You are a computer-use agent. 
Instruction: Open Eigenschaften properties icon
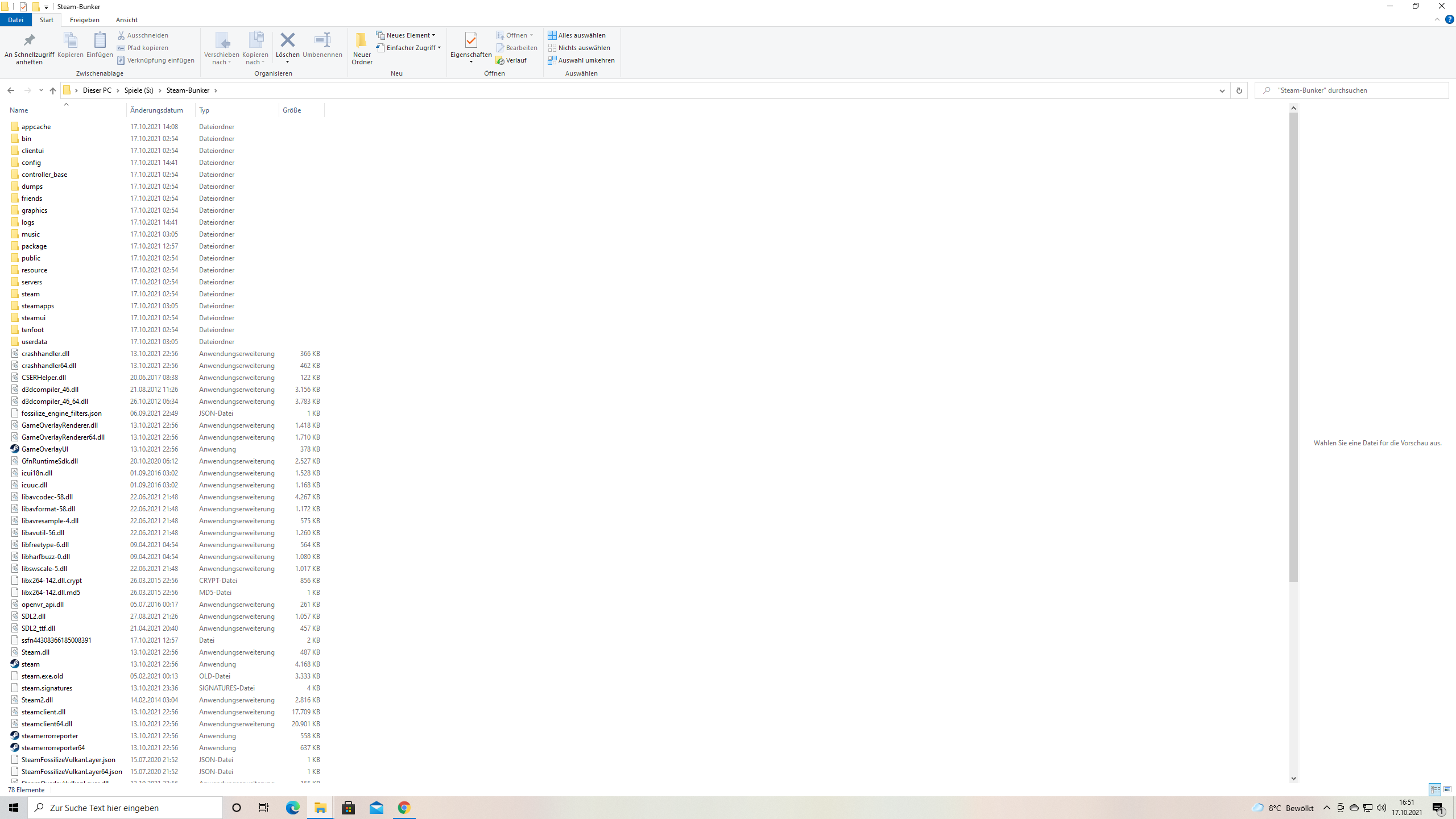pos(470,40)
